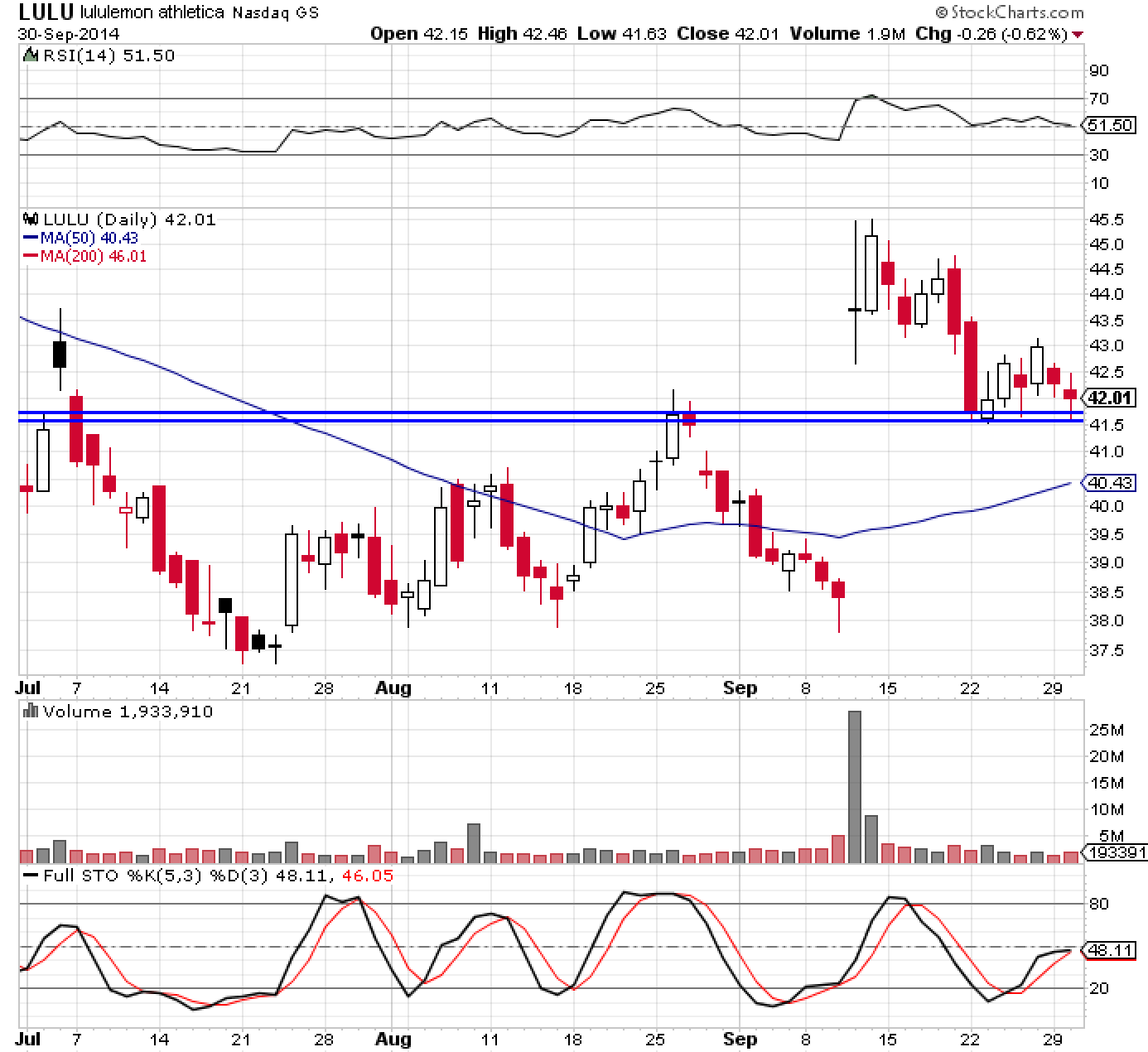The image size is (1148, 1052).
Task: Click the MA(200) 46.01 legend entry
Action: pos(84,256)
